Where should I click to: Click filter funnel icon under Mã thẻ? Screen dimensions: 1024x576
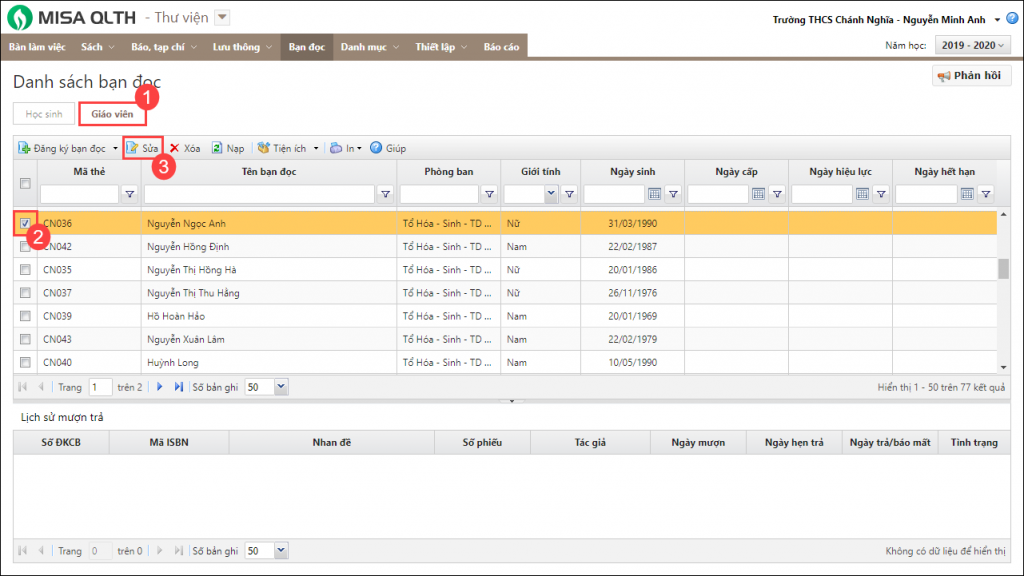coord(128,194)
